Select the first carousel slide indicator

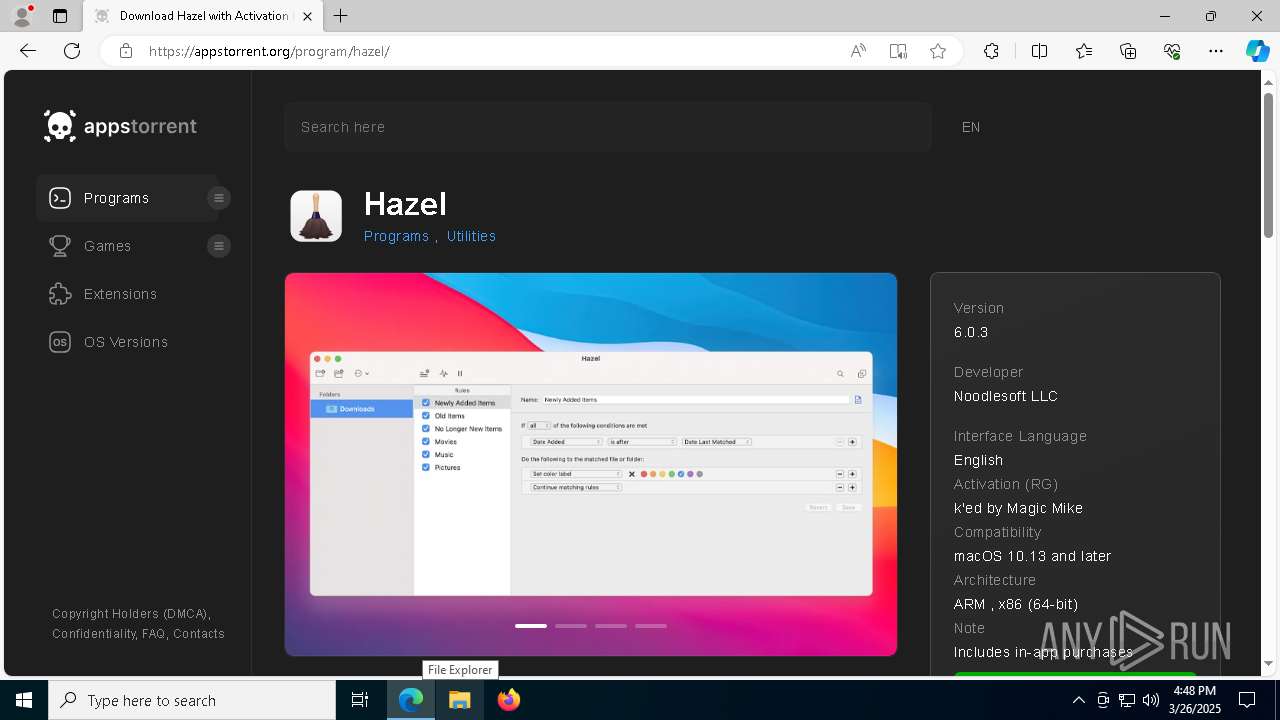531,626
